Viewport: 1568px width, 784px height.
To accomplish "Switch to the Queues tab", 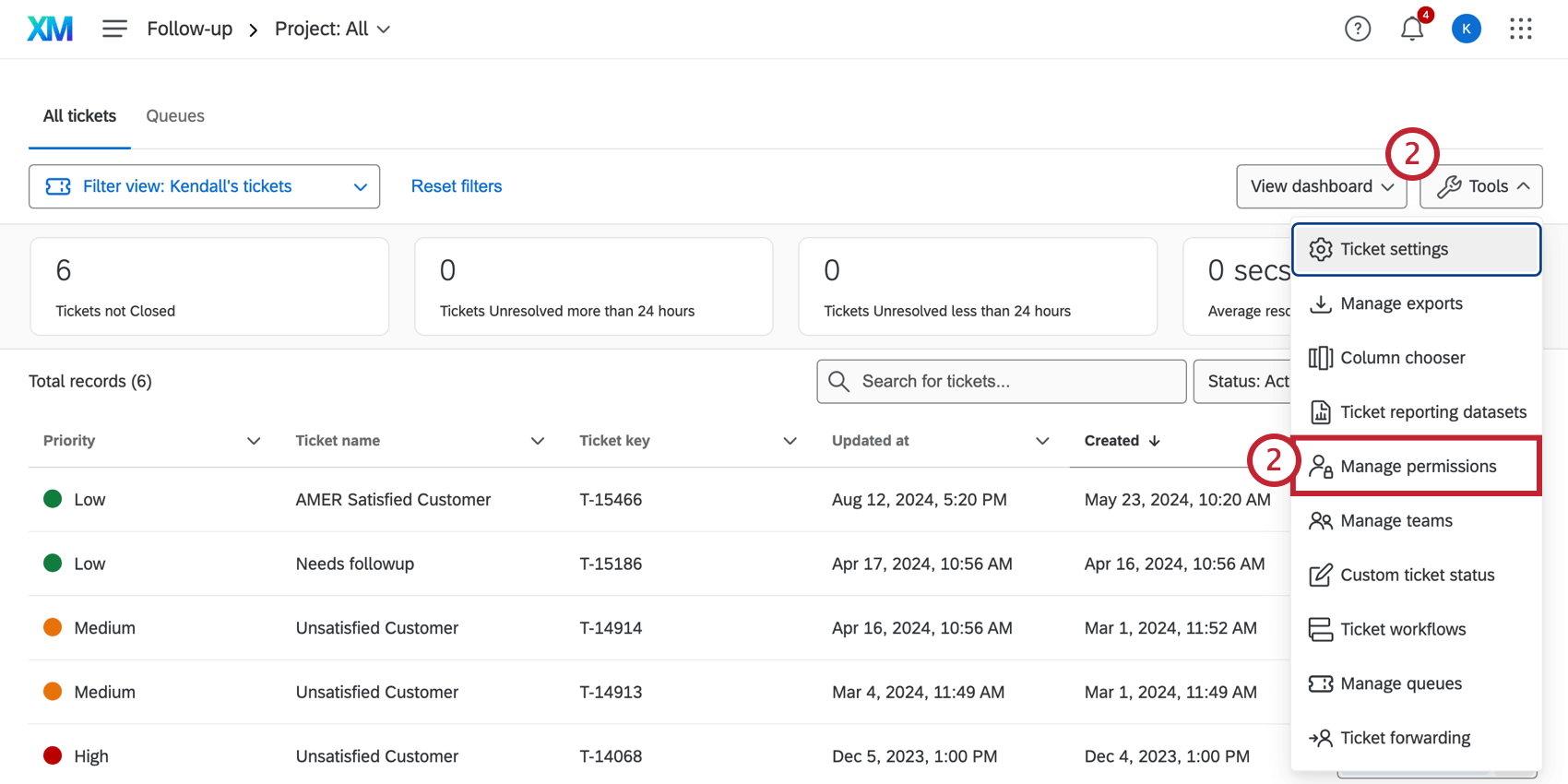I will (175, 116).
